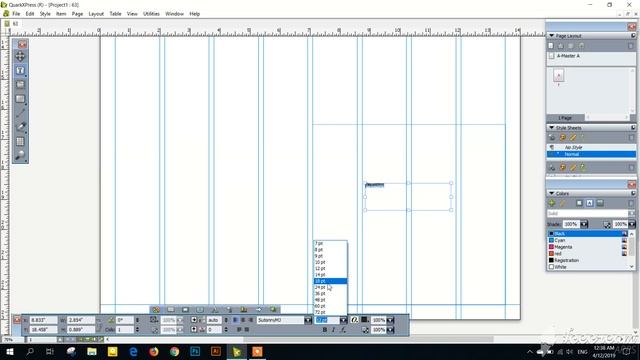Toggle background color mode in Colors panel
Screen dimensions: 640x360
(600, 203)
